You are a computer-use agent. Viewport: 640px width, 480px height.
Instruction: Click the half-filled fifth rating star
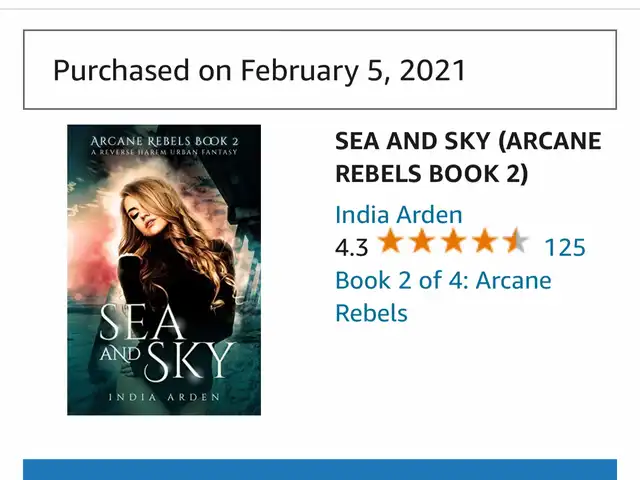click(x=513, y=244)
